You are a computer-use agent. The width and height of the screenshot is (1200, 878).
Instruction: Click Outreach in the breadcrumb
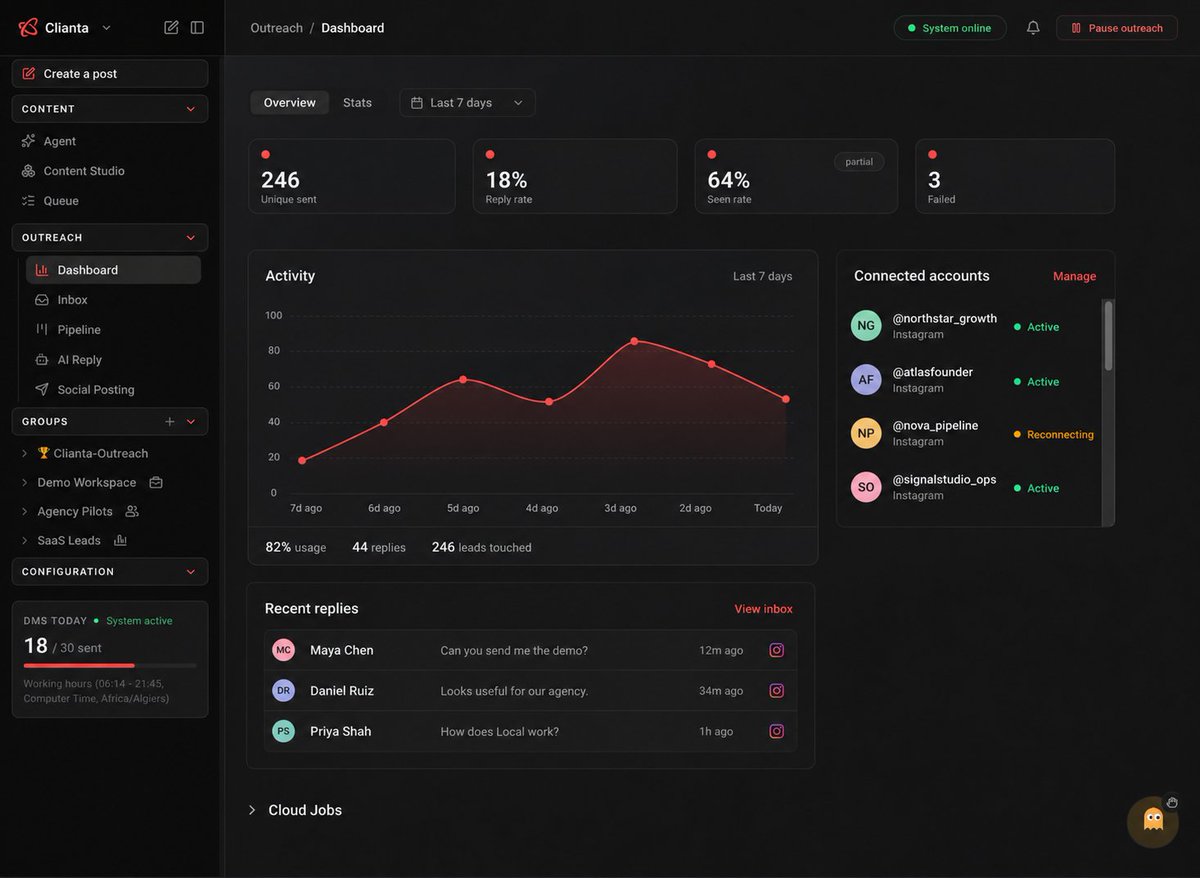click(276, 28)
